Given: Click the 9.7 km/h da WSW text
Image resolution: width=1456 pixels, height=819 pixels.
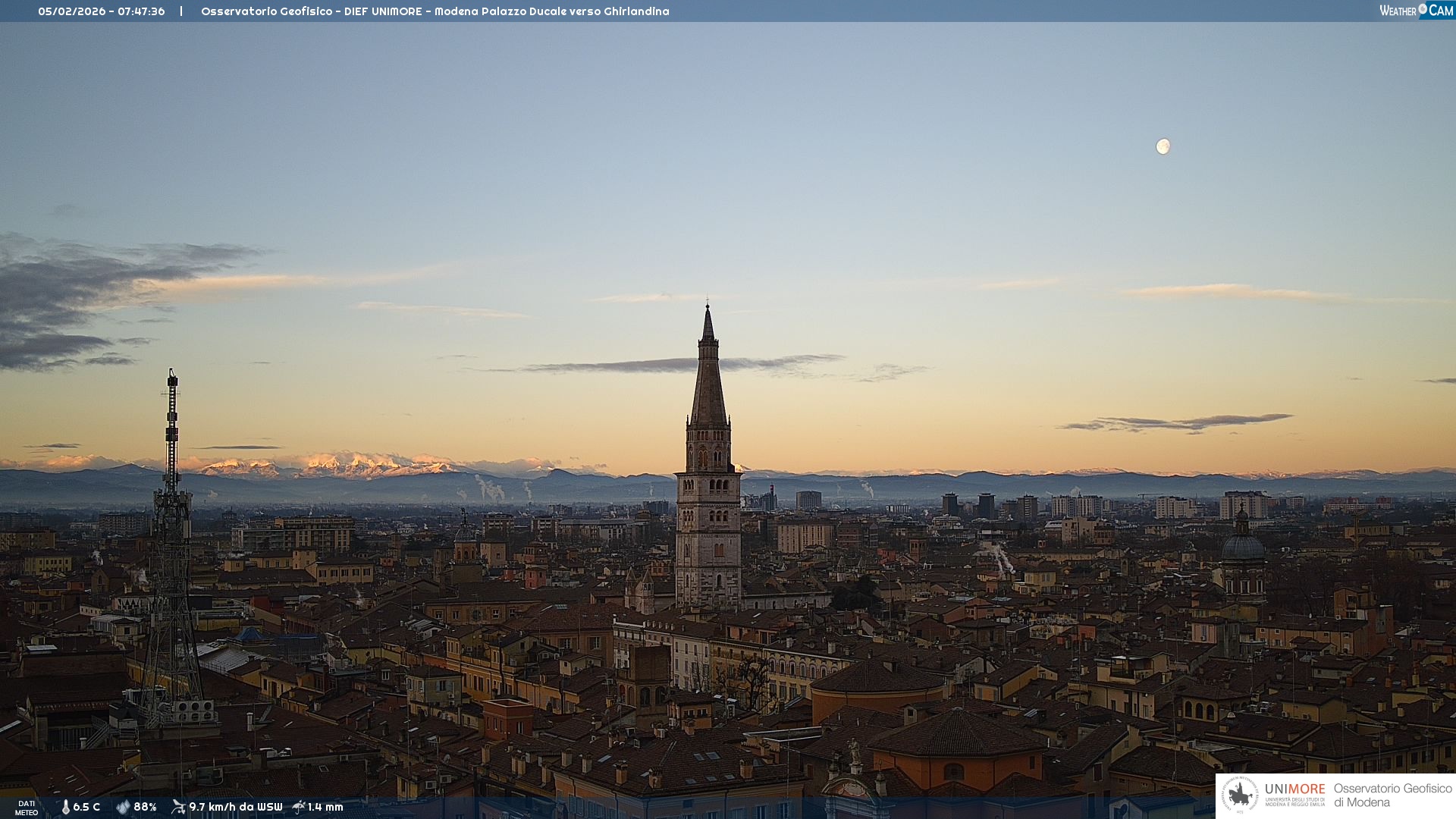Looking at the screenshot, I should (235, 807).
